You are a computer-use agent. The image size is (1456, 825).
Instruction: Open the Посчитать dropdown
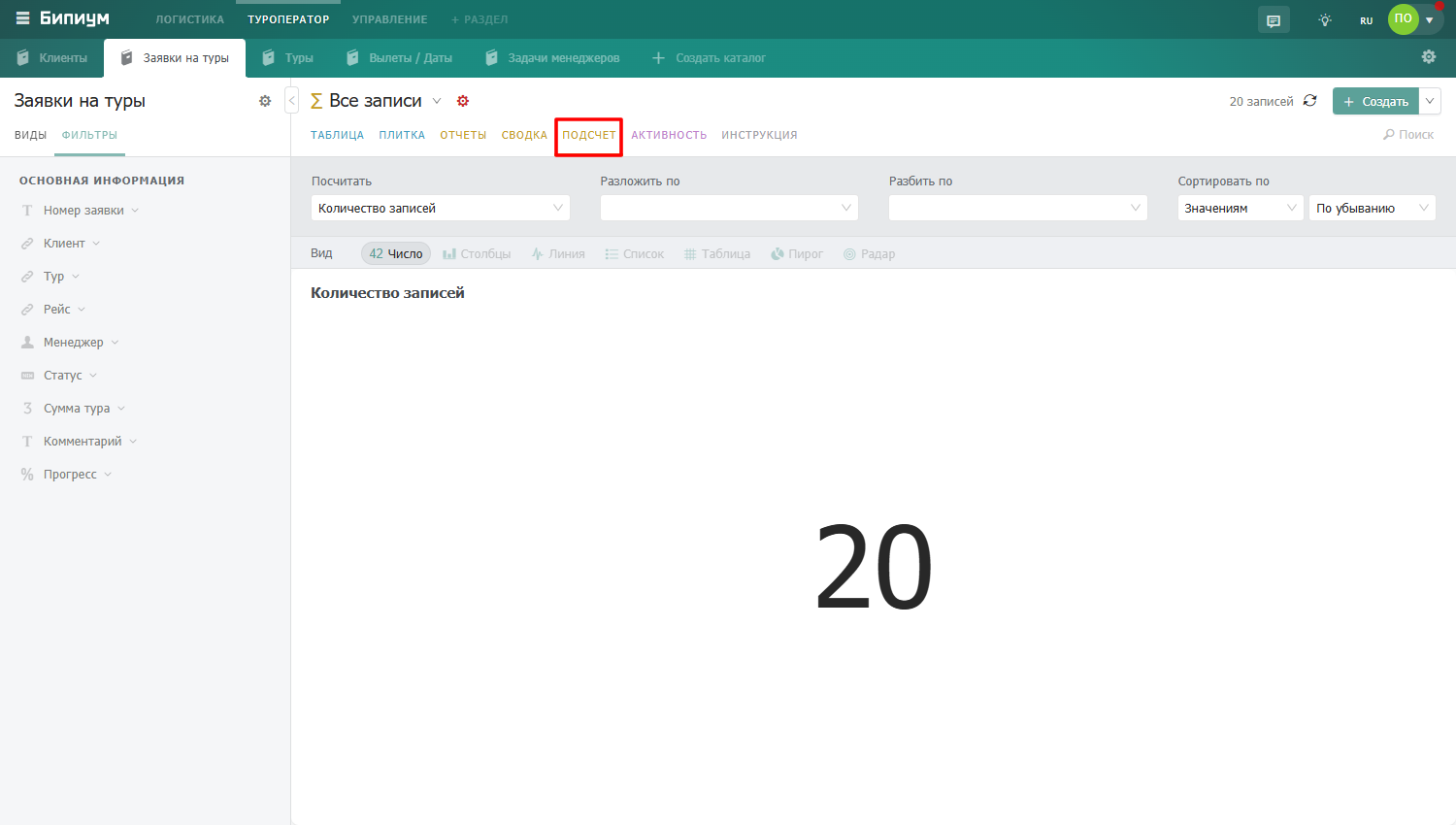click(x=441, y=208)
